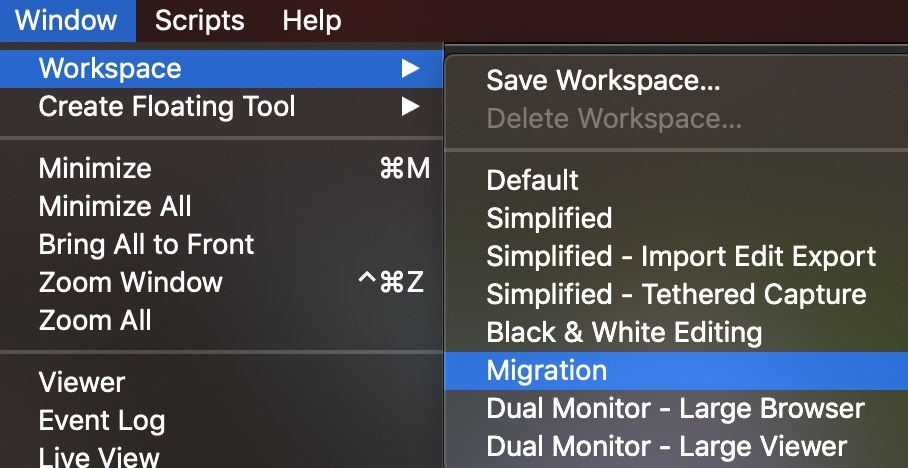
Task: Open the Event Log window
Action: [101, 420]
